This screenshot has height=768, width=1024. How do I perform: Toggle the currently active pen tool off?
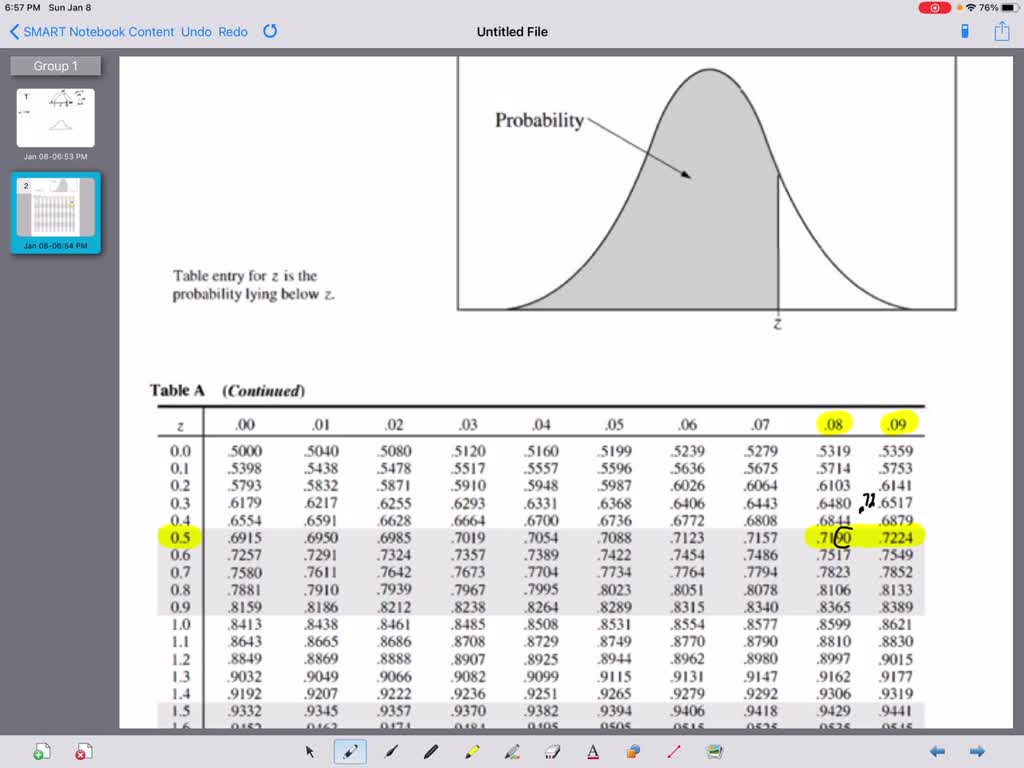(350, 751)
